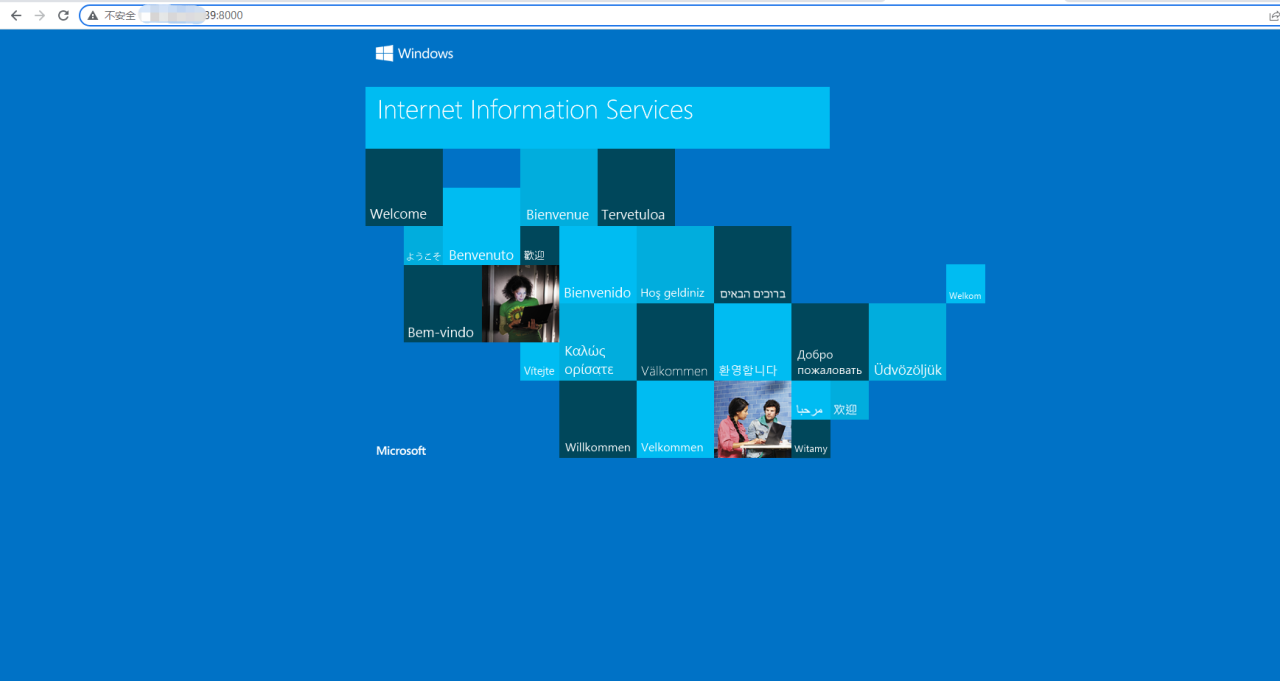Reload the page with refresh icon
This screenshot has height=681, width=1280.
point(64,16)
